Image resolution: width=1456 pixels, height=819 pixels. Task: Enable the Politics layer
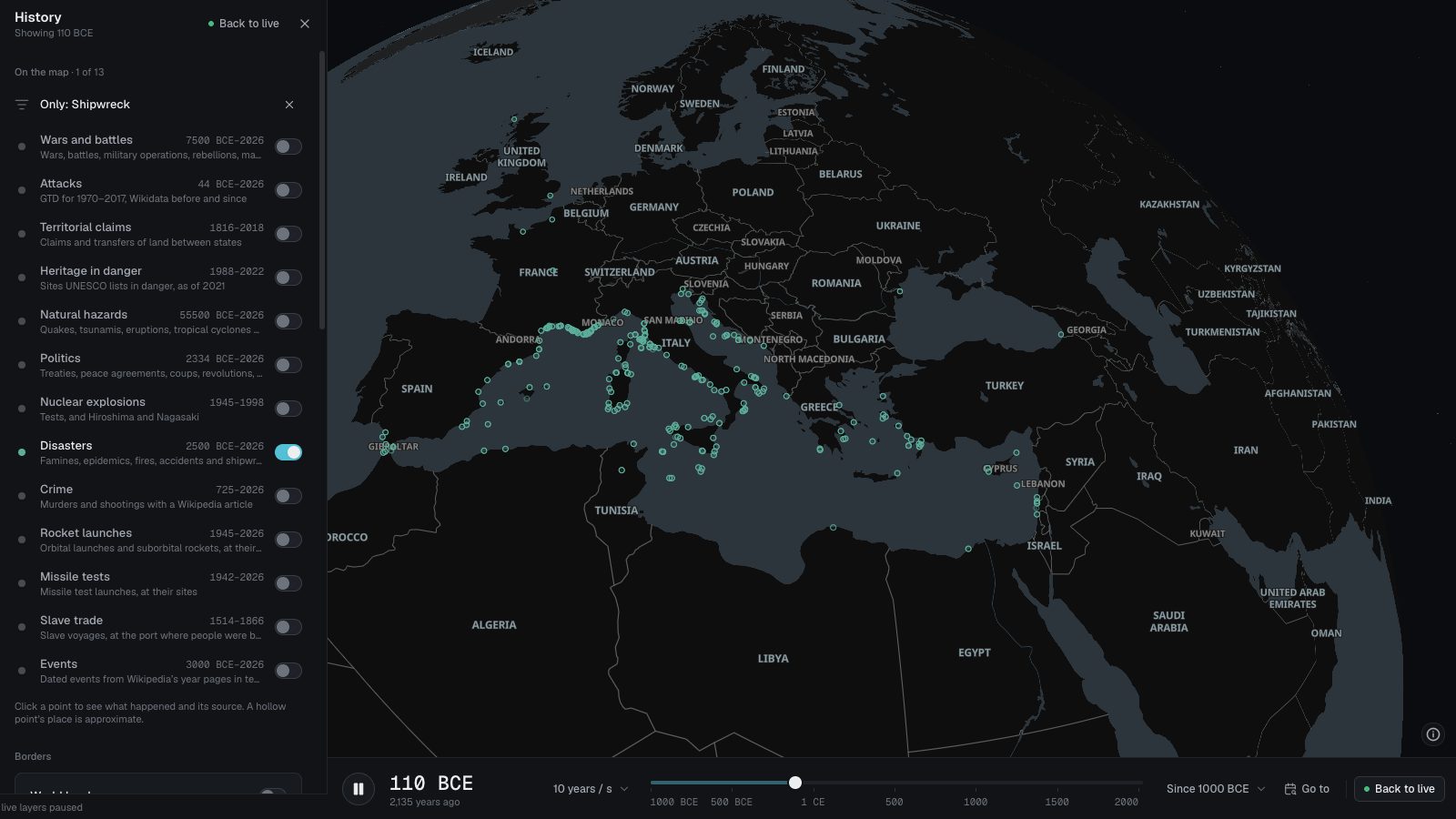pyautogui.click(x=288, y=365)
